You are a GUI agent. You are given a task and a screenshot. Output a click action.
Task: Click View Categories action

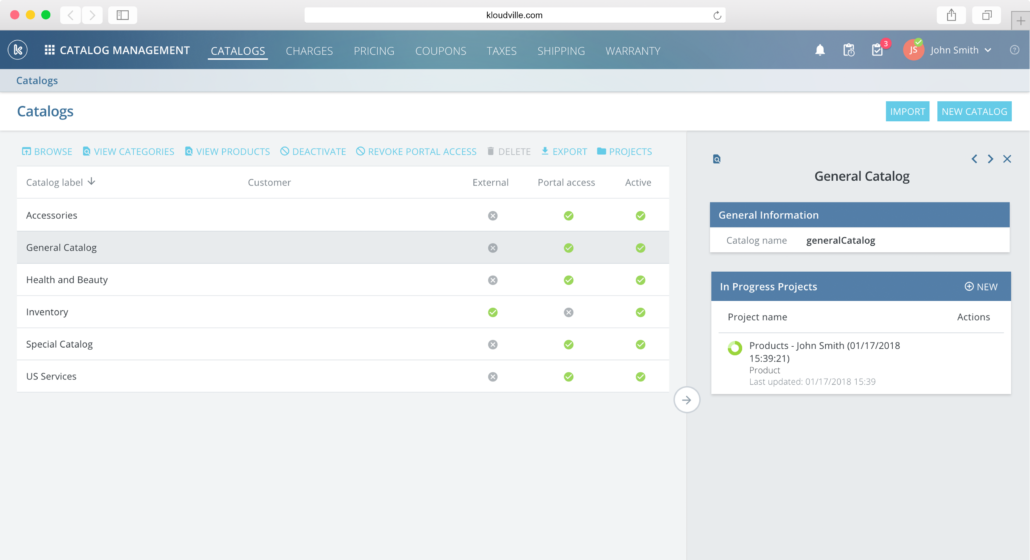coord(129,152)
